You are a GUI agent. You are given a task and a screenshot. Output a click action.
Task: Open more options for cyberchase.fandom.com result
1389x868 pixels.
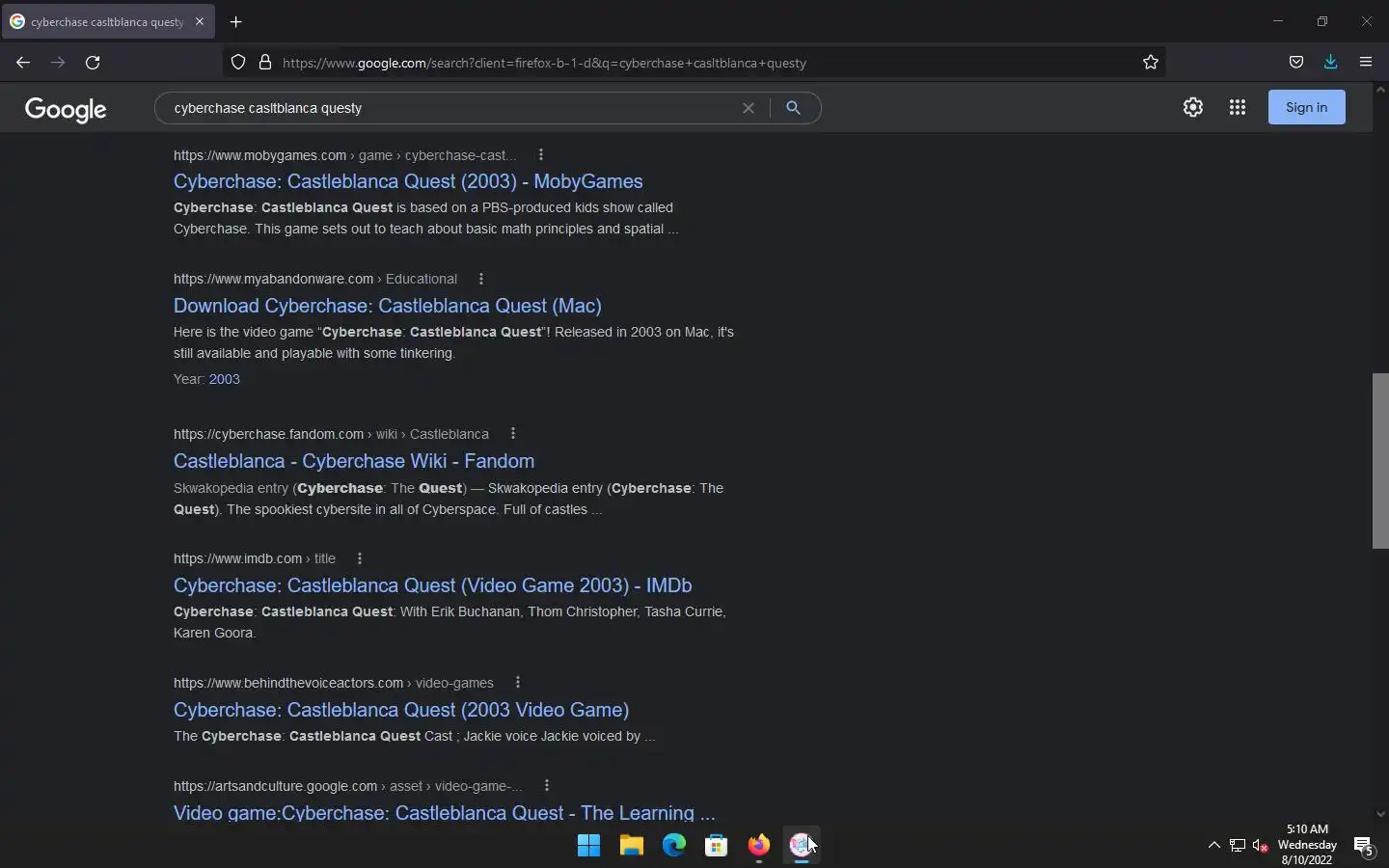[513, 434]
